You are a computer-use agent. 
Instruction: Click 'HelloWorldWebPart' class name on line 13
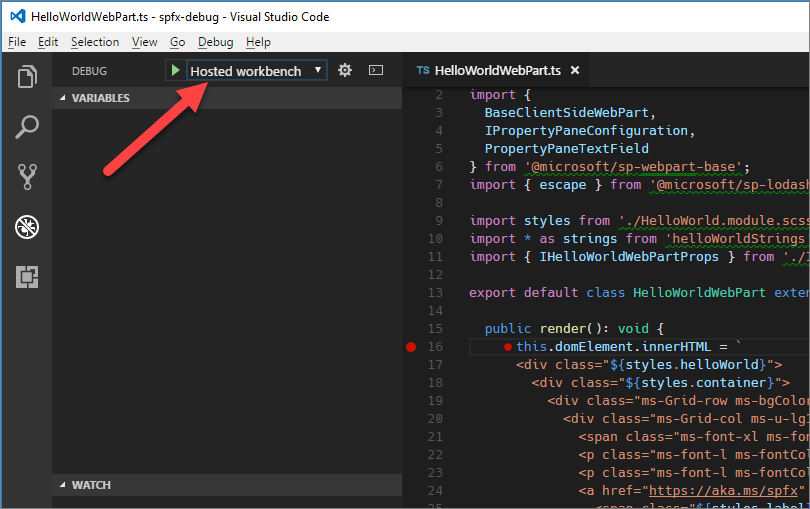pos(699,292)
